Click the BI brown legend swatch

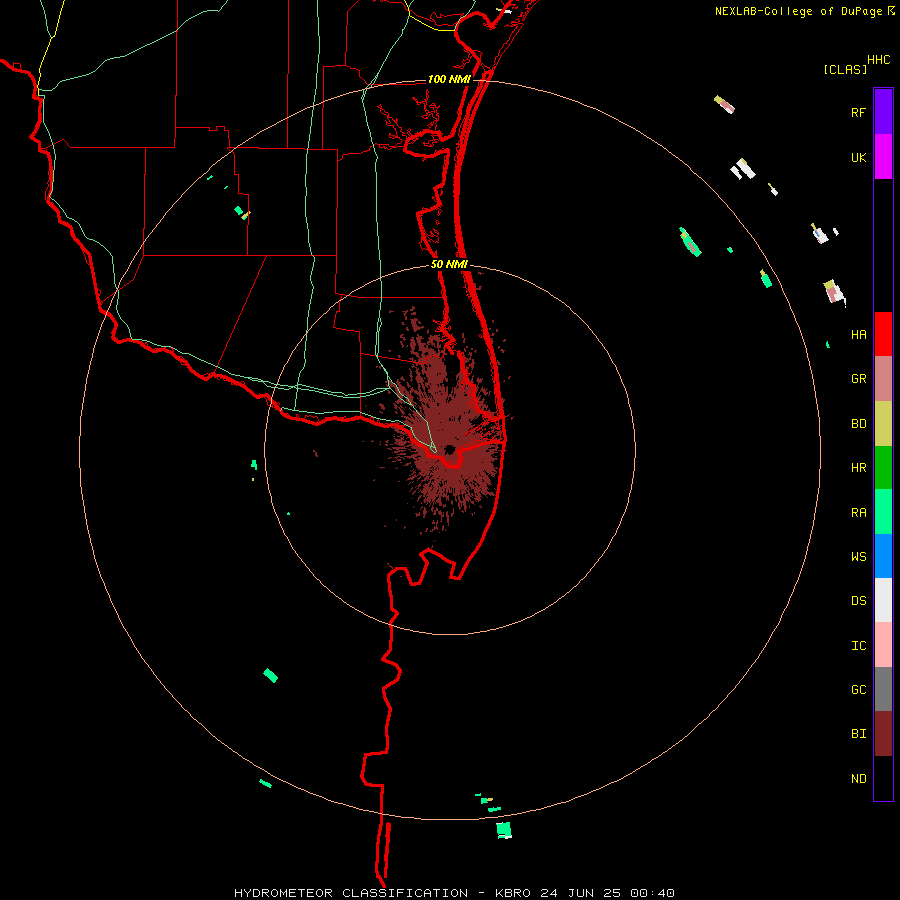883,734
